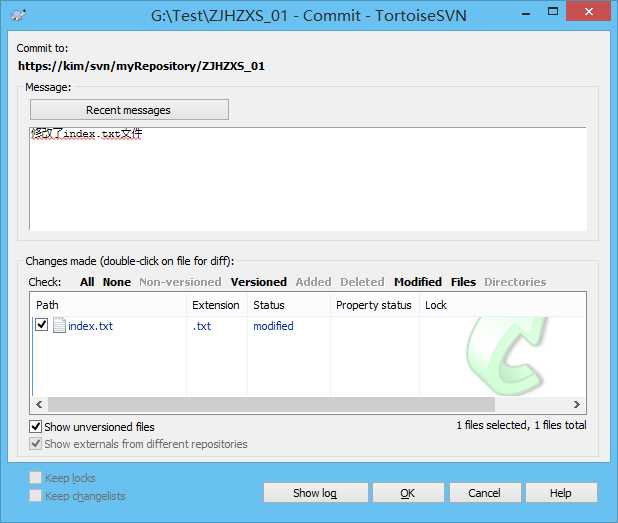
Task: Sort by the Extension column header
Action: (x=217, y=305)
